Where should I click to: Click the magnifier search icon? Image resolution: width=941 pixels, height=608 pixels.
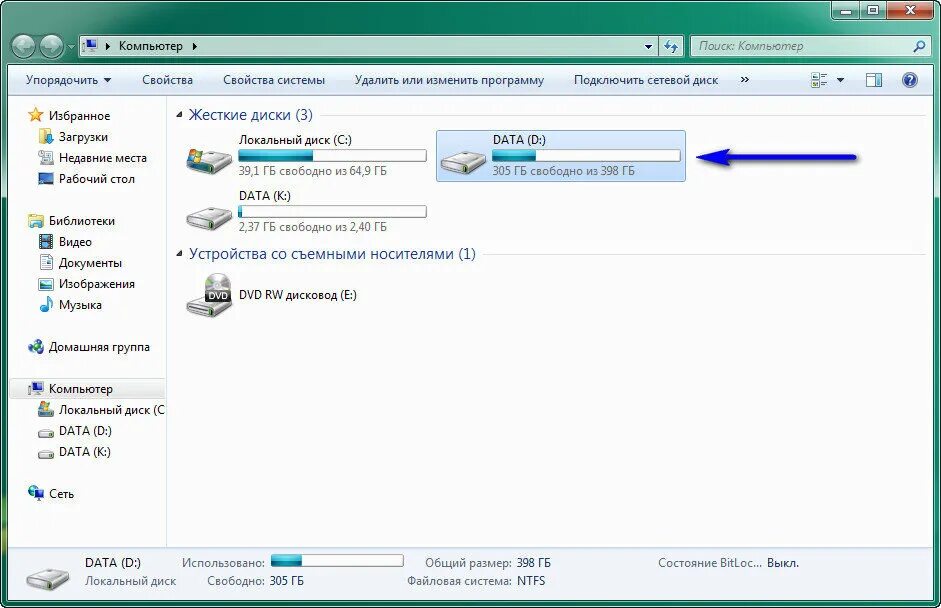(919, 46)
